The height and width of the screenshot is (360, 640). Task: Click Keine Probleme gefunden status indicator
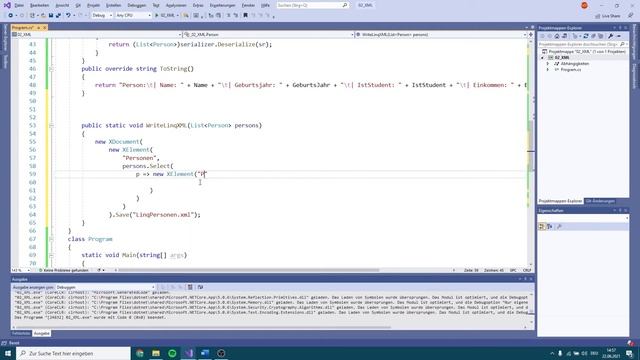click(x=64, y=270)
